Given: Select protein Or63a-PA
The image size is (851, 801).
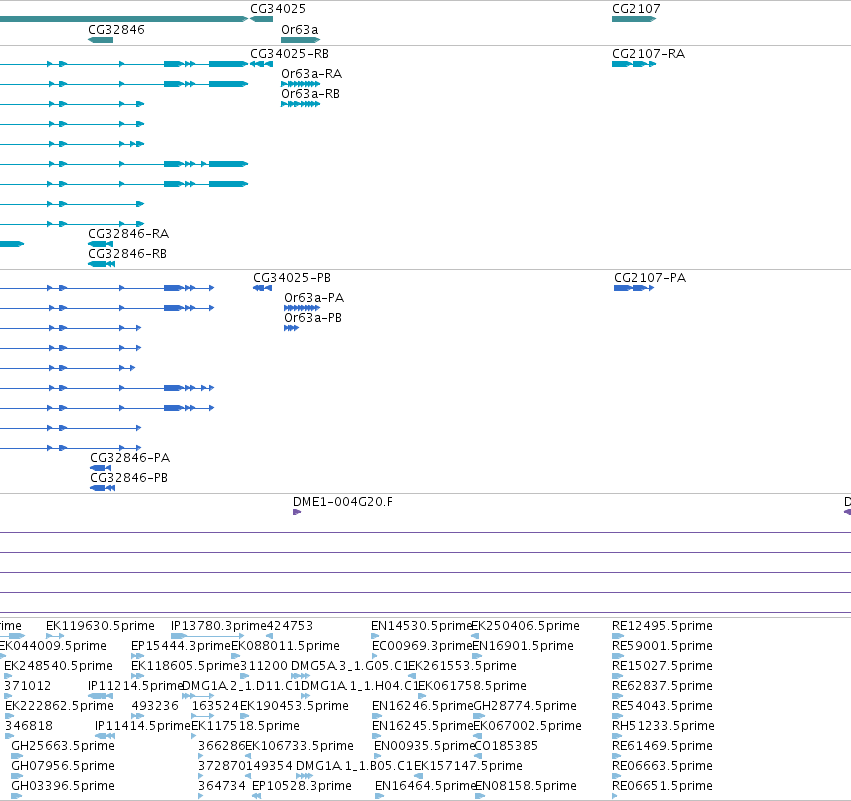Looking at the screenshot, I should click(302, 308).
